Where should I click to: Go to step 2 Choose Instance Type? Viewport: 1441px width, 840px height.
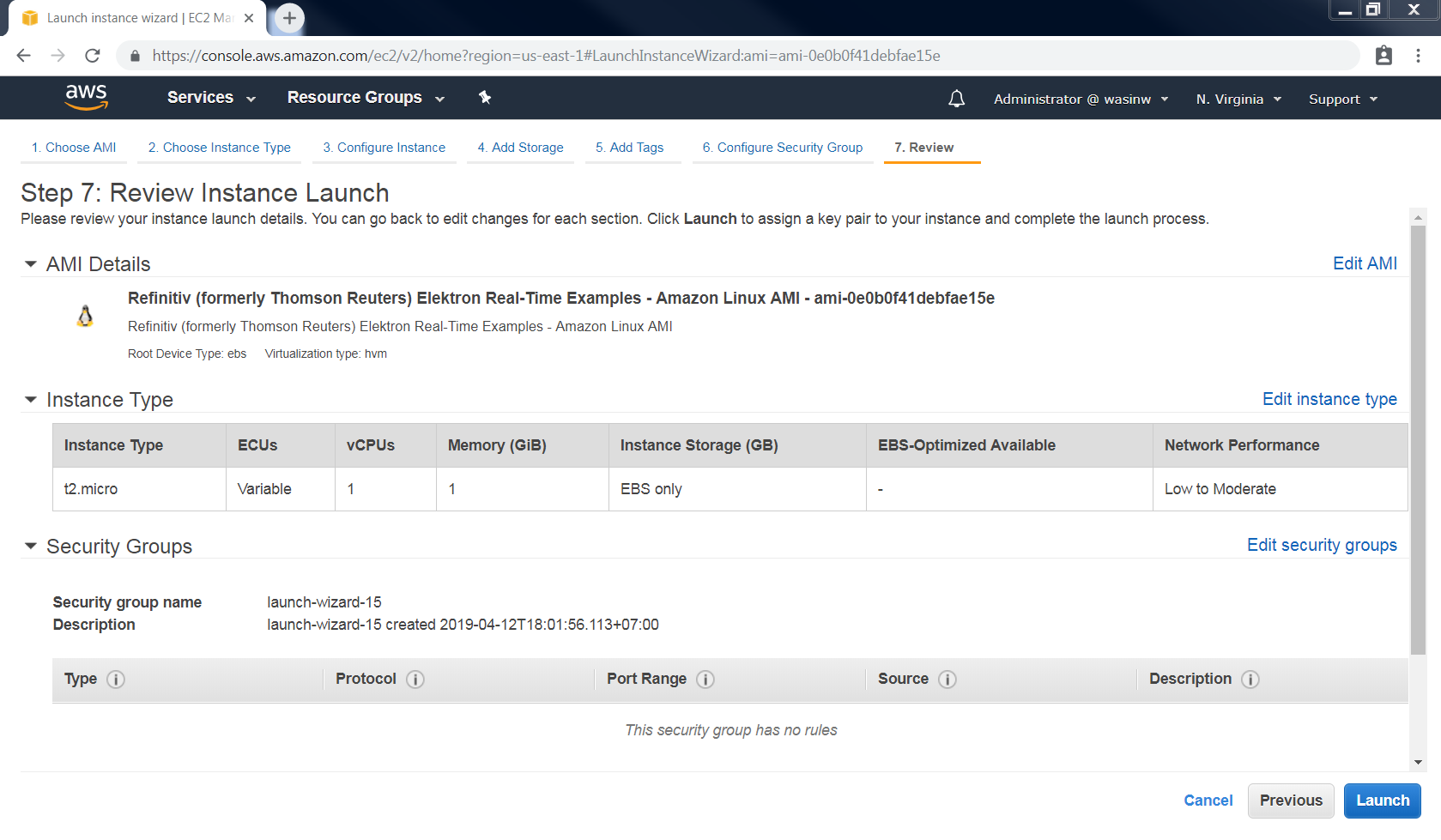(x=220, y=148)
